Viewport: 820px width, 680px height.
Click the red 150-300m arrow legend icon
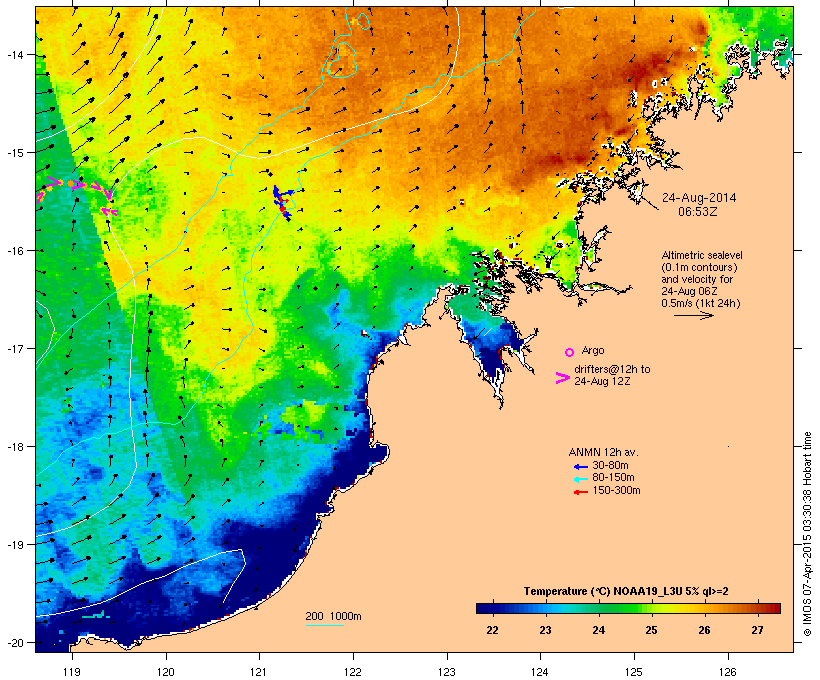click(x=581, y=492)
